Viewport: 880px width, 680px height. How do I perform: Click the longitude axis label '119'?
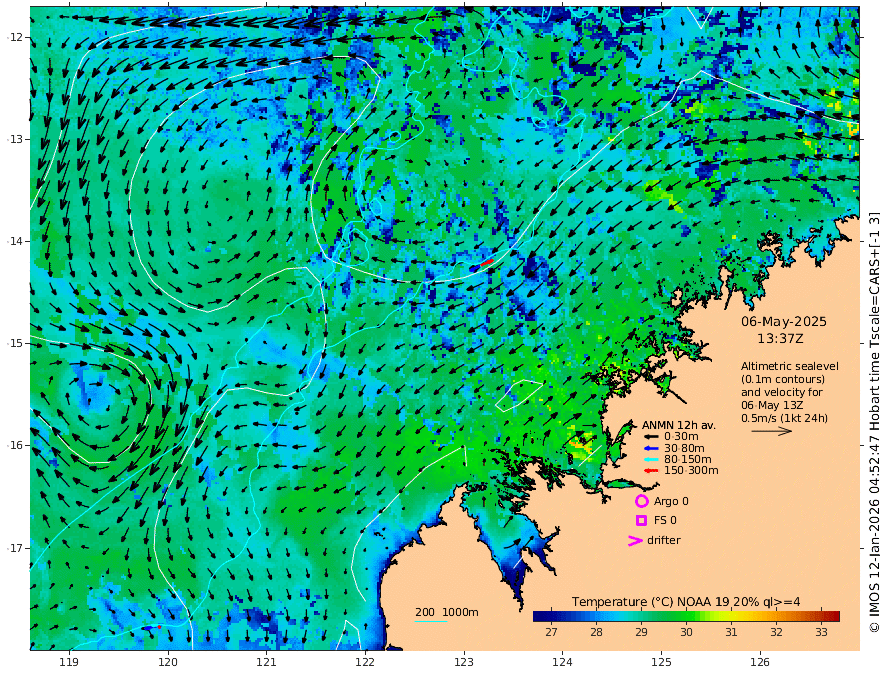(x=69, y=663)
